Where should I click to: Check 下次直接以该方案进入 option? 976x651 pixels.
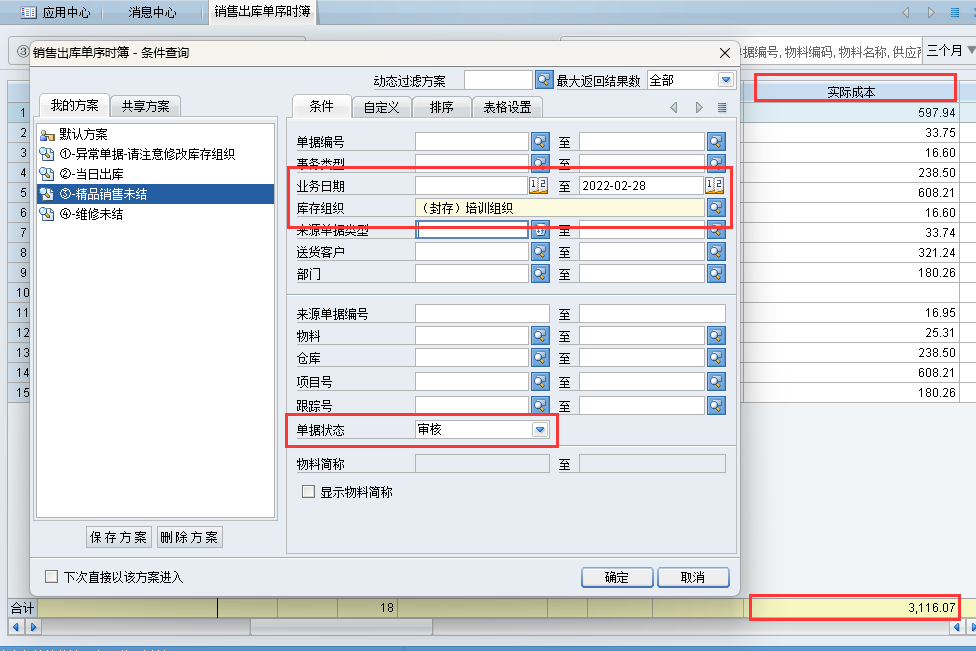point(52,577)
